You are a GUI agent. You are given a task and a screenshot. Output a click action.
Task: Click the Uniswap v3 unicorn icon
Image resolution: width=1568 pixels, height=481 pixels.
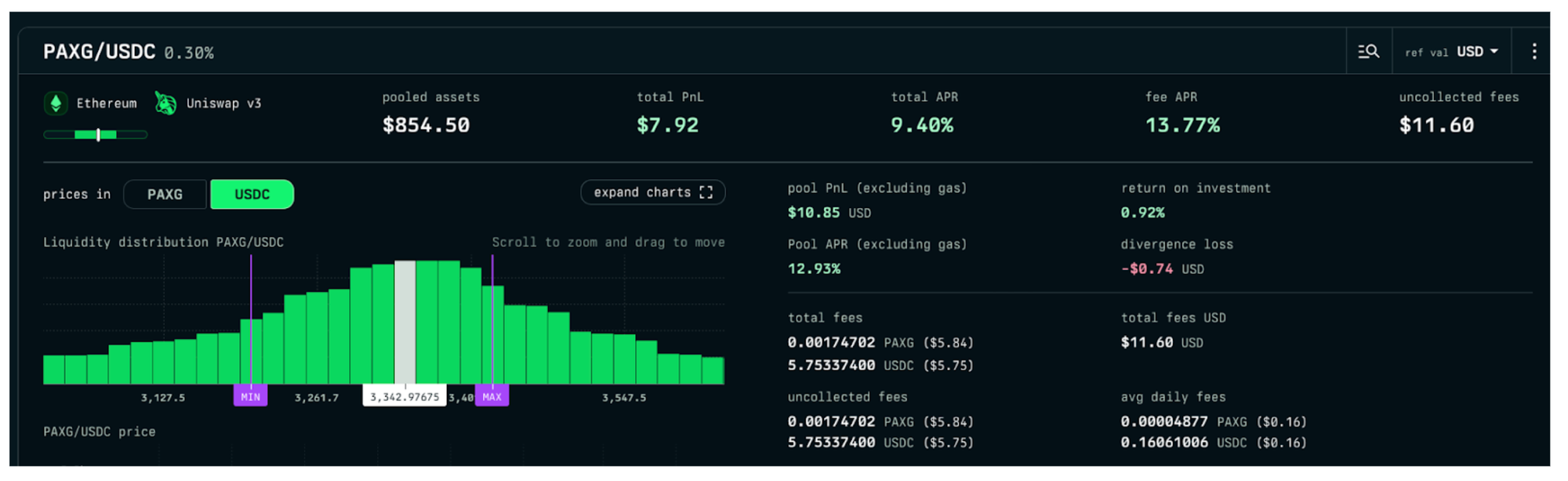point(165,104)
